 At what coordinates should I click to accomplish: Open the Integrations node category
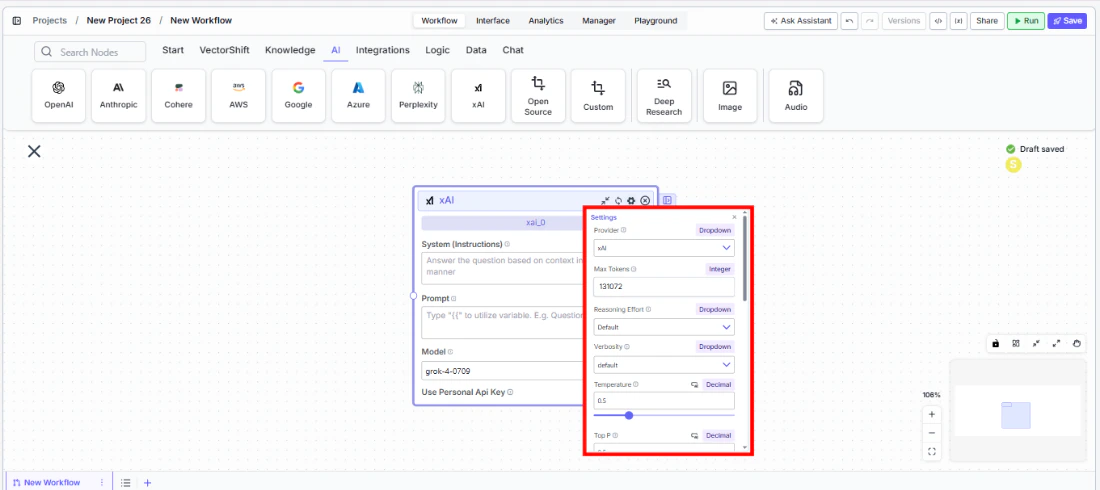pos(382,51)
